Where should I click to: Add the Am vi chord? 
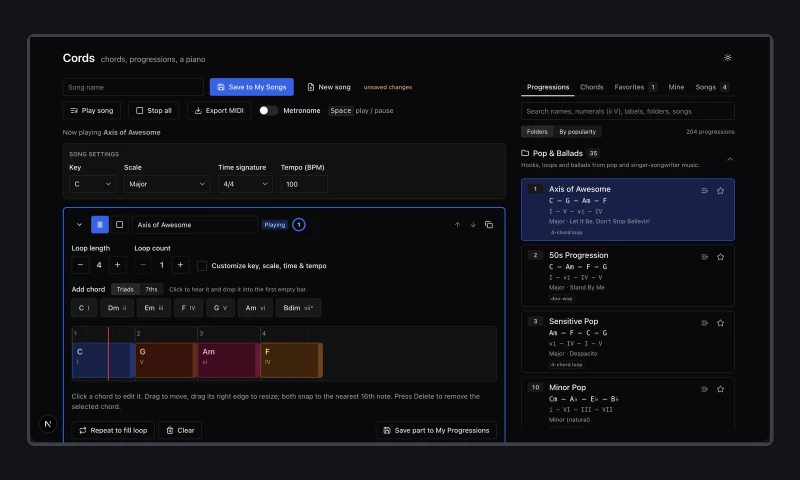click(x=255, y=308)
